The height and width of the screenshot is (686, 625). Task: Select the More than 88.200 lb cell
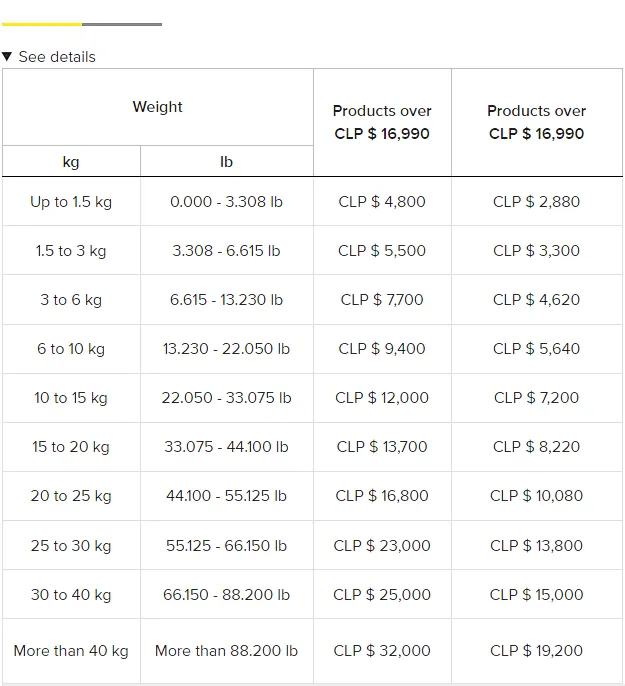[227, 651]
